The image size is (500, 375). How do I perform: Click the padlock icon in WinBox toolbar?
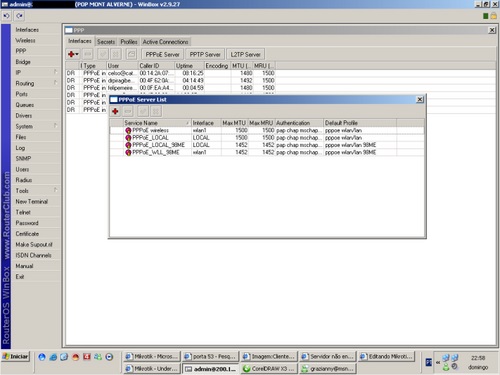click(x=493, y=16)
